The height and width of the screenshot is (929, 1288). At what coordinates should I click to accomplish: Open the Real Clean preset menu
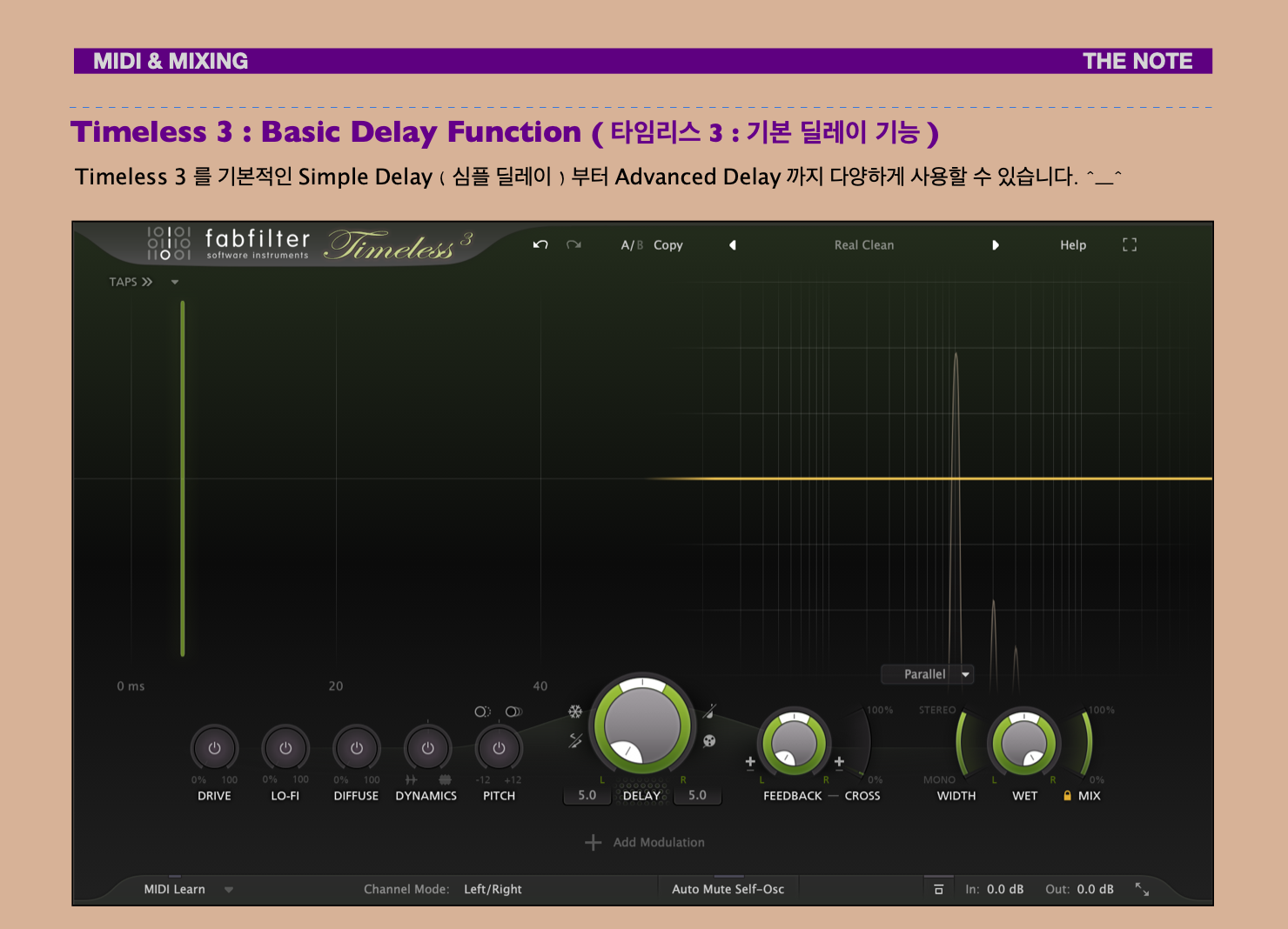(x=864, y=245)
